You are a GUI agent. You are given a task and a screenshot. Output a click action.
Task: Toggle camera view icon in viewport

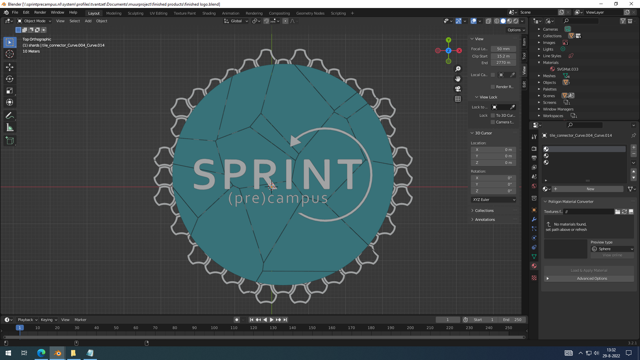(x=458, y=89)
